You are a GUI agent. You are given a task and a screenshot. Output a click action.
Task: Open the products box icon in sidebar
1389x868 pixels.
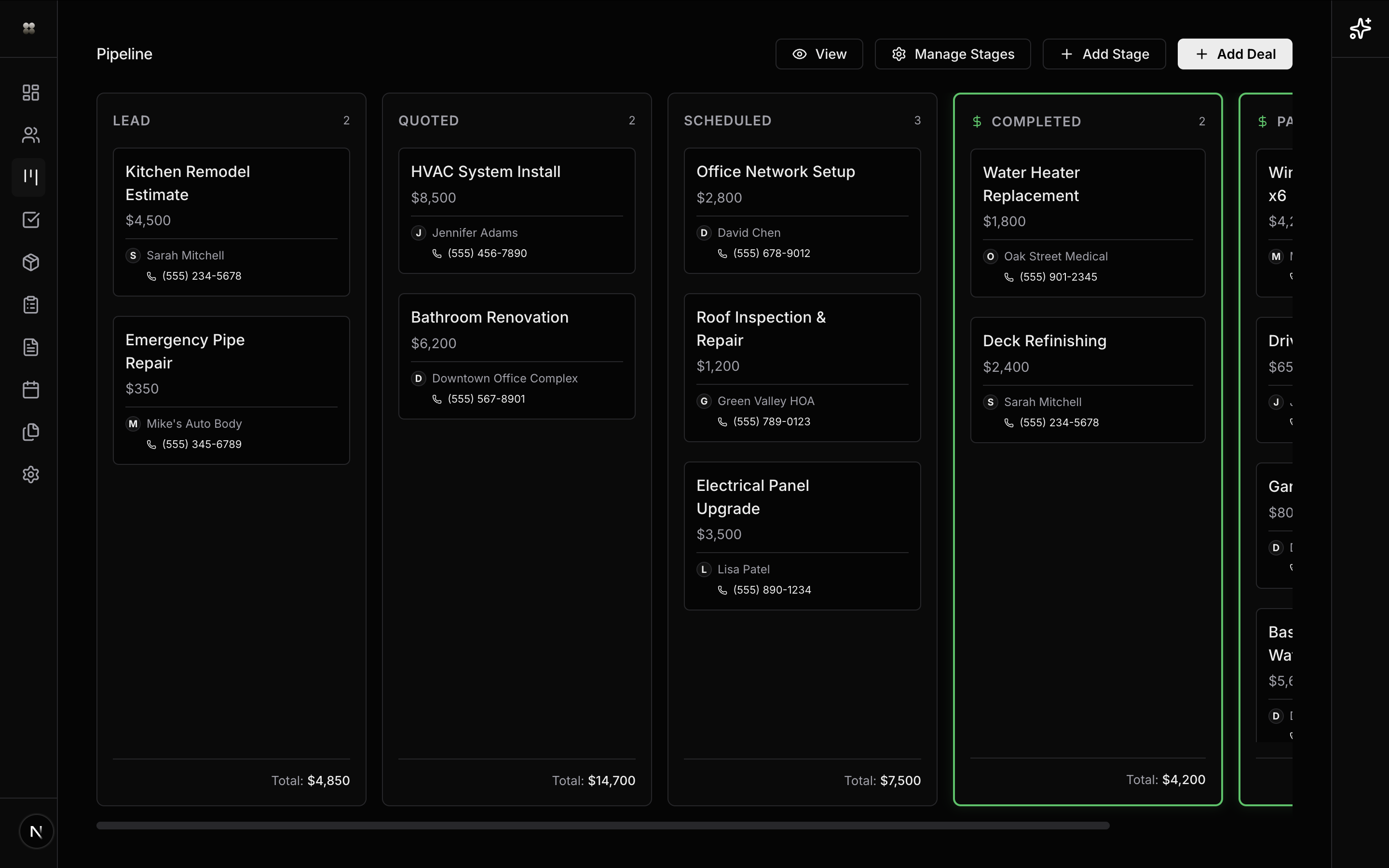point(30,262)
